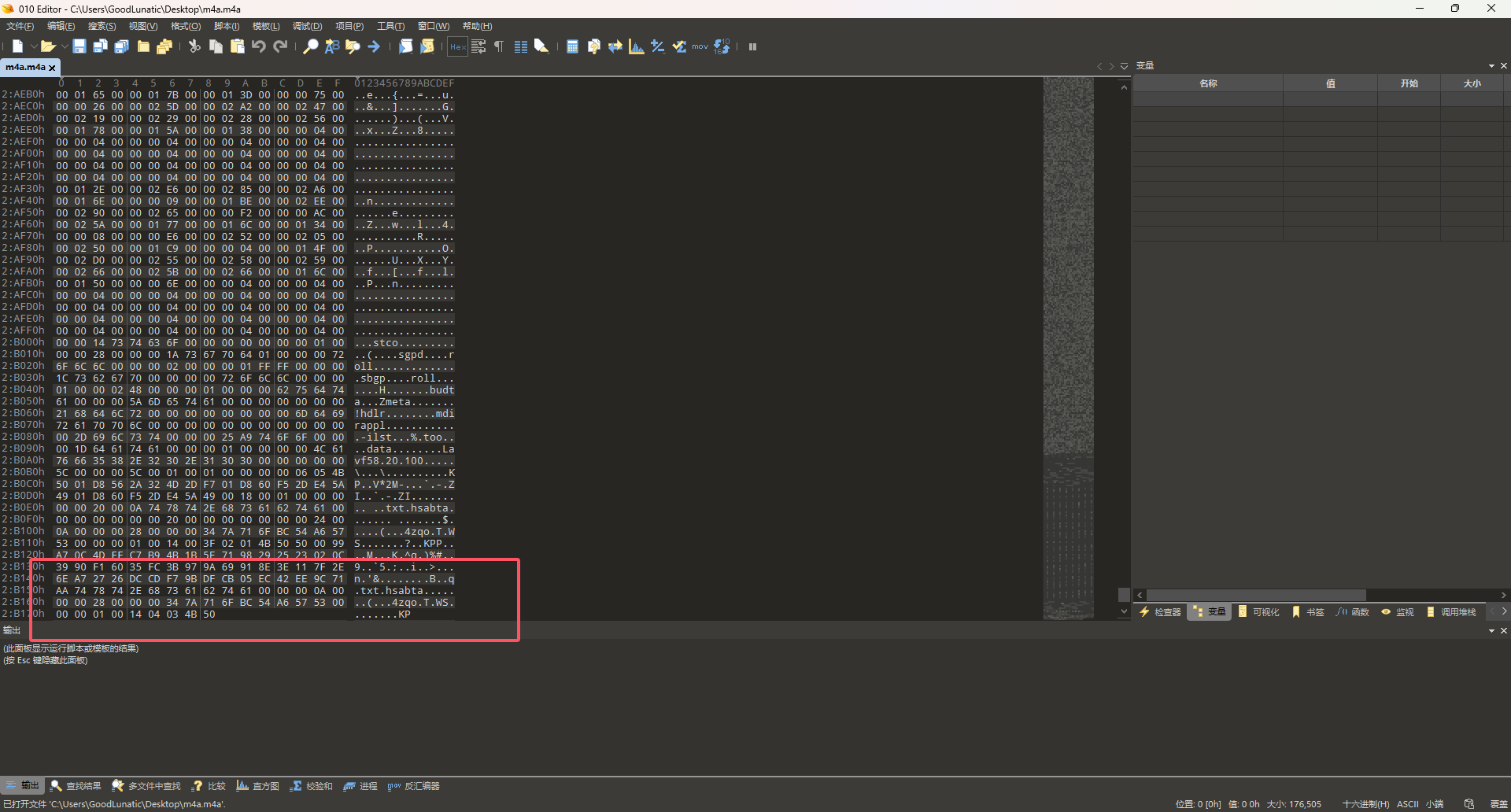
Task: Open the 帮助(H) menu
Action: point(477,26)
